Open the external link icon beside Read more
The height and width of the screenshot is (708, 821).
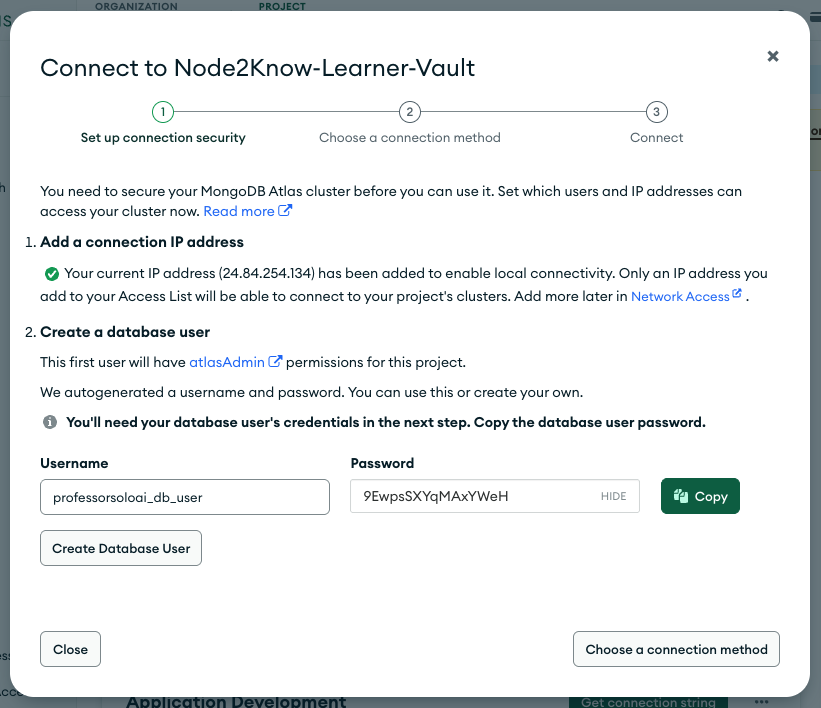point(286,210)
